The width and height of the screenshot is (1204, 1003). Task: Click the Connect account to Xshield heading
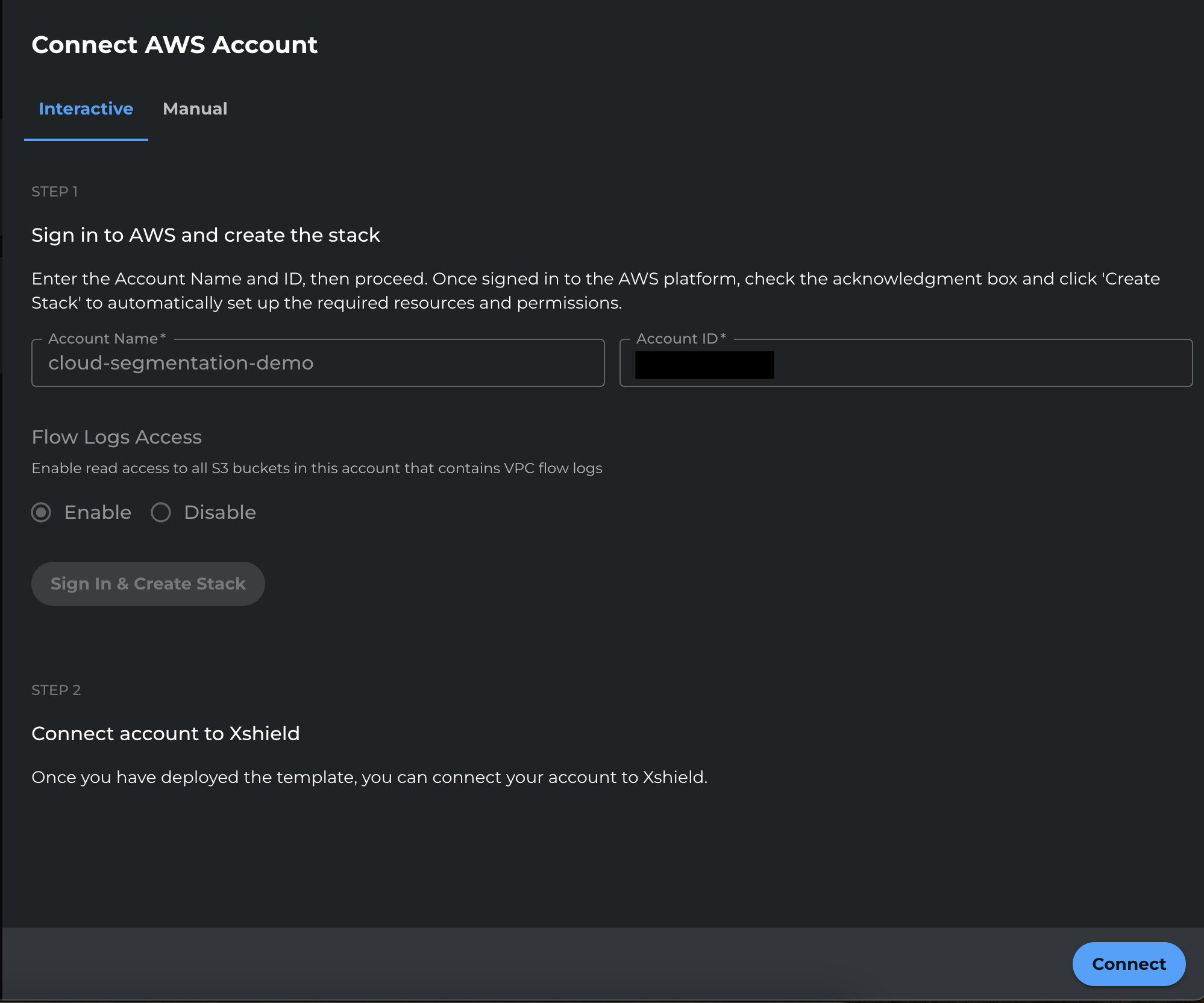pyautogui.click(x=166, y=734)
